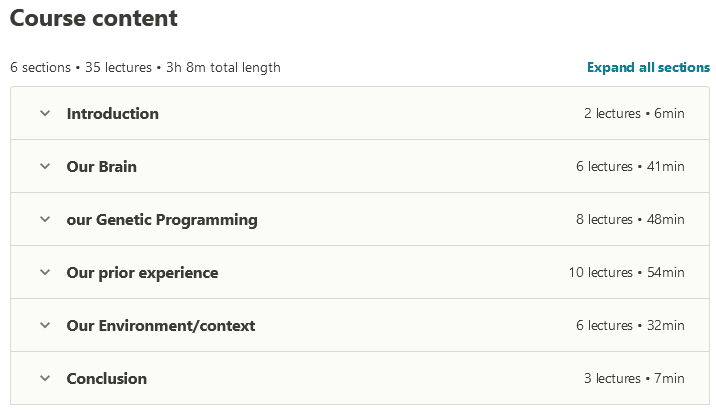The height and width of the screenshot is (412, 716).
Task: Click the 3 lectures • 7min label
Action: 634,379
